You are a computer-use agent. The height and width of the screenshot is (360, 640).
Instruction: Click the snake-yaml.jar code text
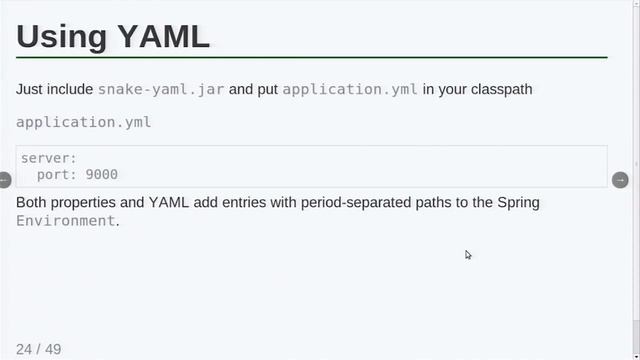161,89
